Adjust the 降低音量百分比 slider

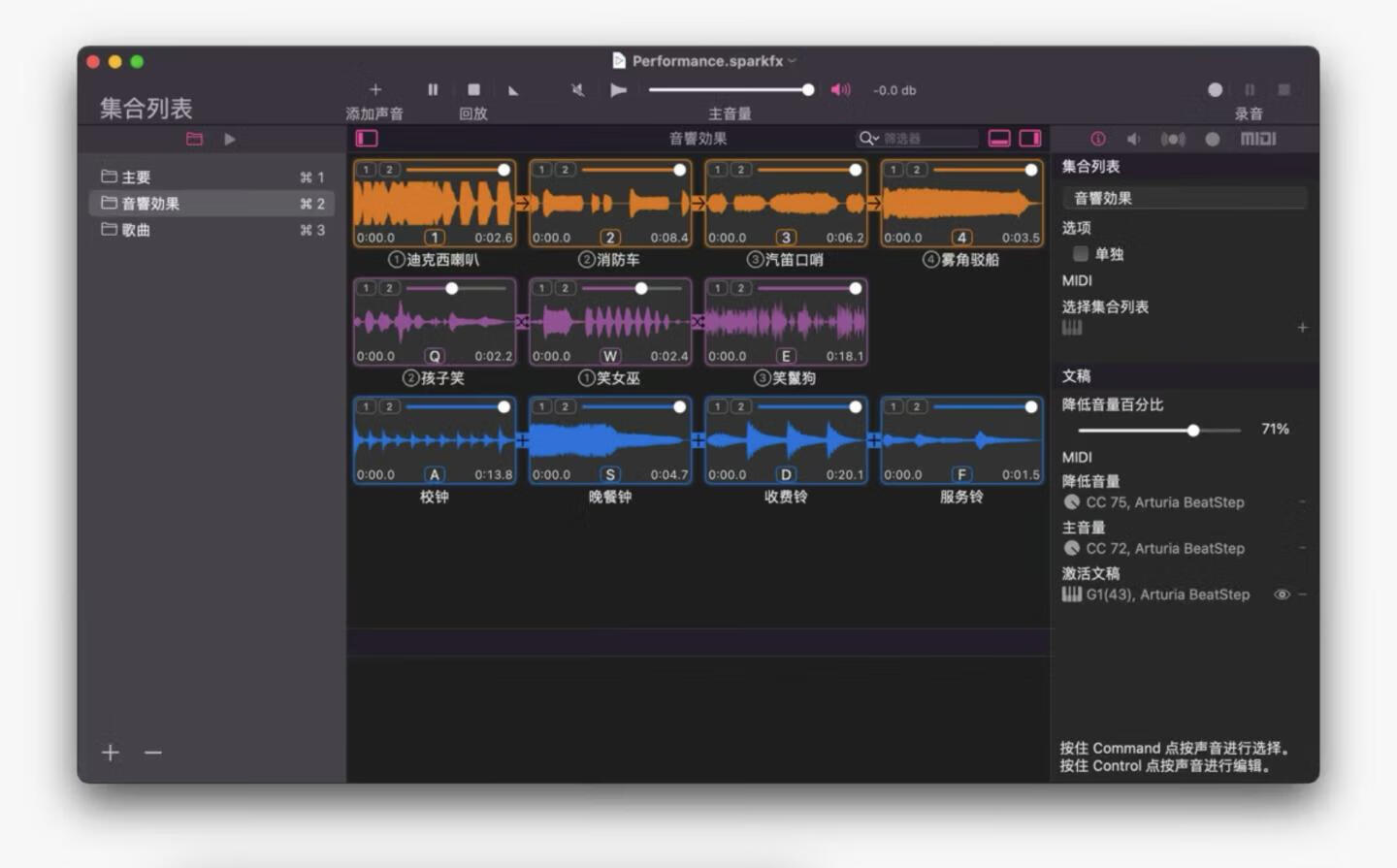1159,430
